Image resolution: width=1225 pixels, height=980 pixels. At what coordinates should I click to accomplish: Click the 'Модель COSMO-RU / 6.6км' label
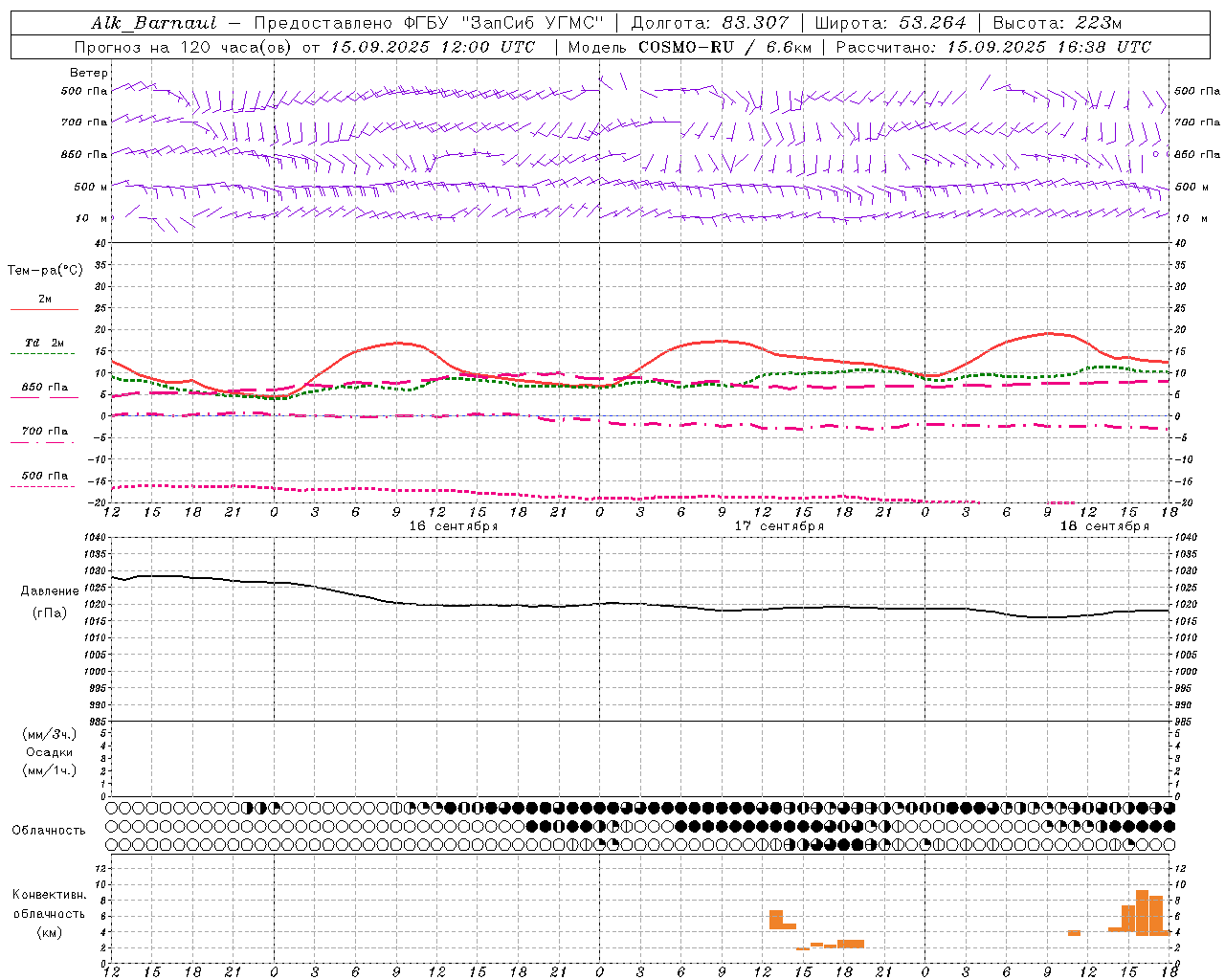pos(689,47)
